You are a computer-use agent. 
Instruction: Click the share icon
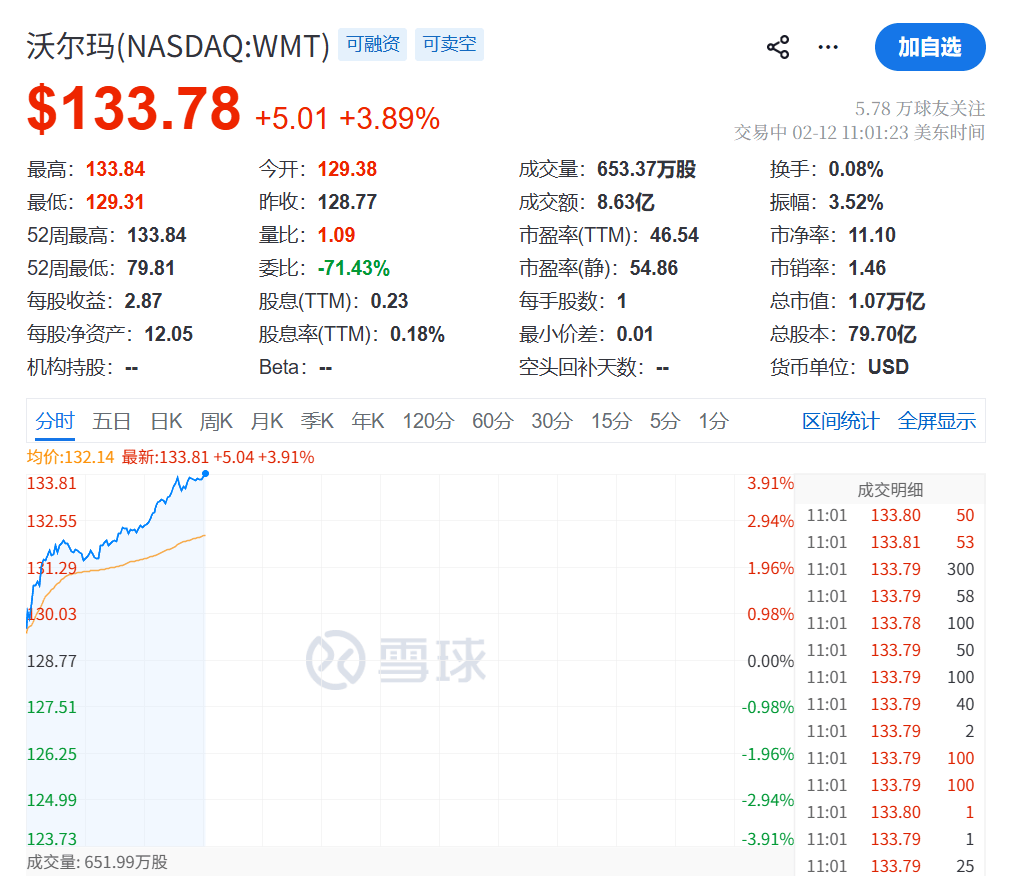point(779,46)
